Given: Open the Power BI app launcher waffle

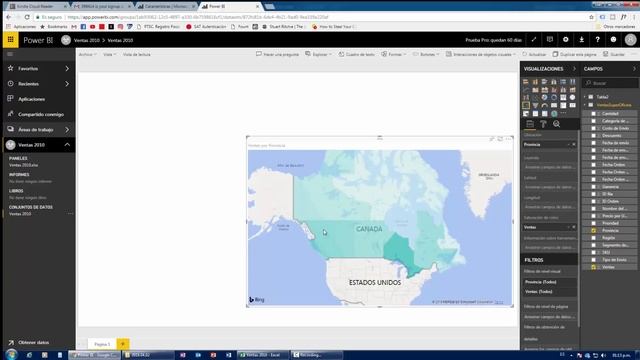Looking at the screenshot, I should pos(11,40).
